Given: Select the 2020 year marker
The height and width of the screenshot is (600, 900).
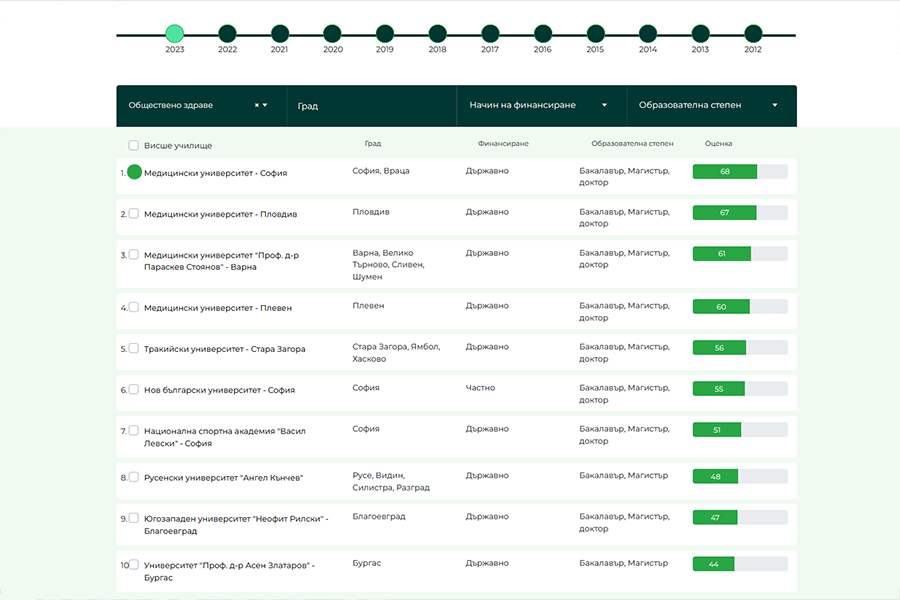Looking at the screenshot, I should 332,34.
